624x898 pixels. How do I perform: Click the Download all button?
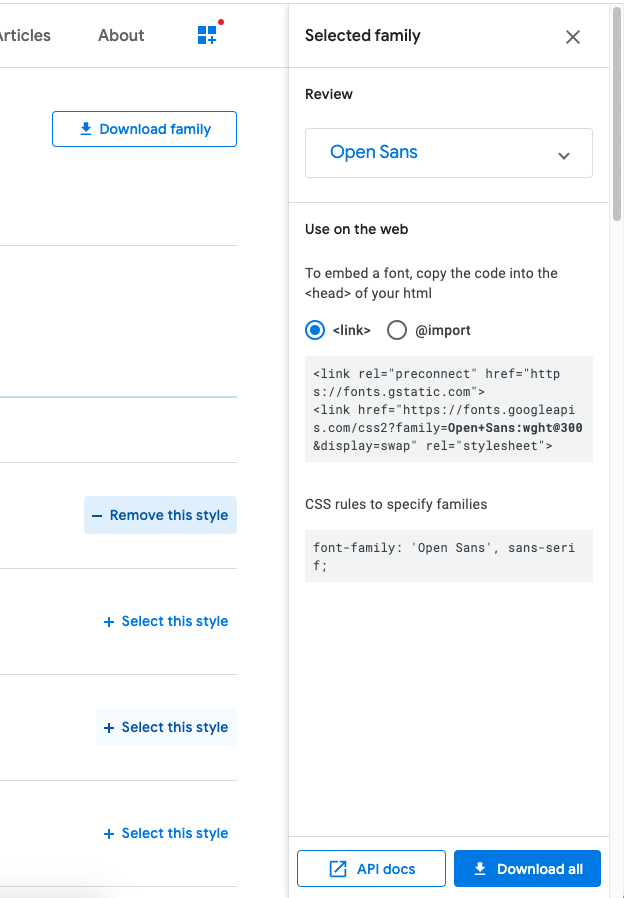tap(527, 869)
